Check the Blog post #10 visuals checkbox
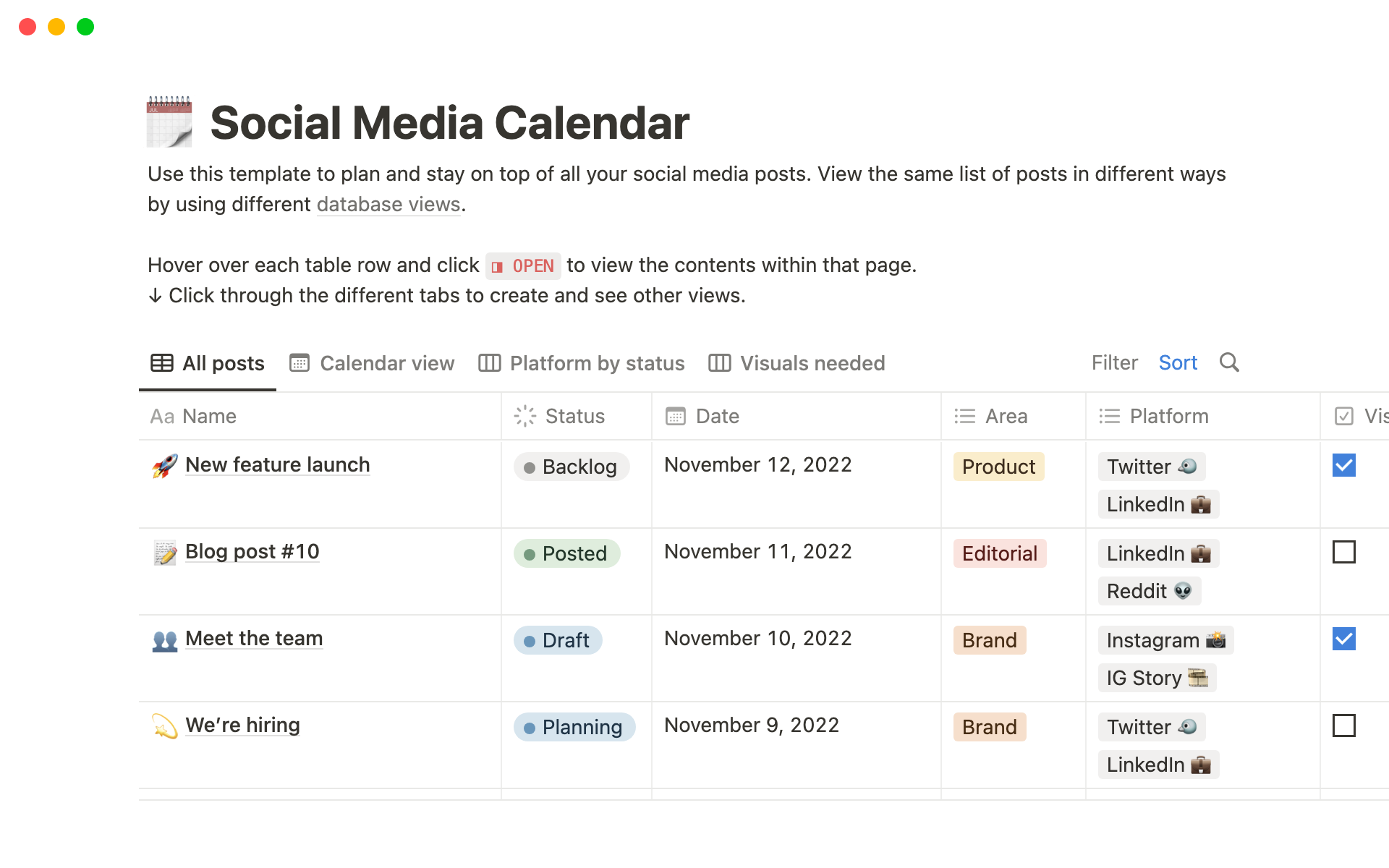 (x=1343, y=553)
